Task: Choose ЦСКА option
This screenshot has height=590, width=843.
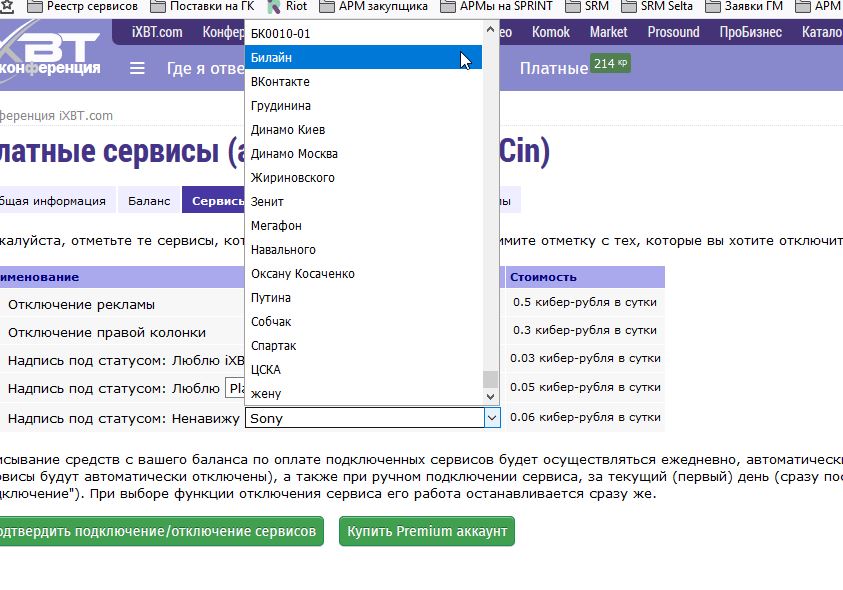Action: click(363, 369)
